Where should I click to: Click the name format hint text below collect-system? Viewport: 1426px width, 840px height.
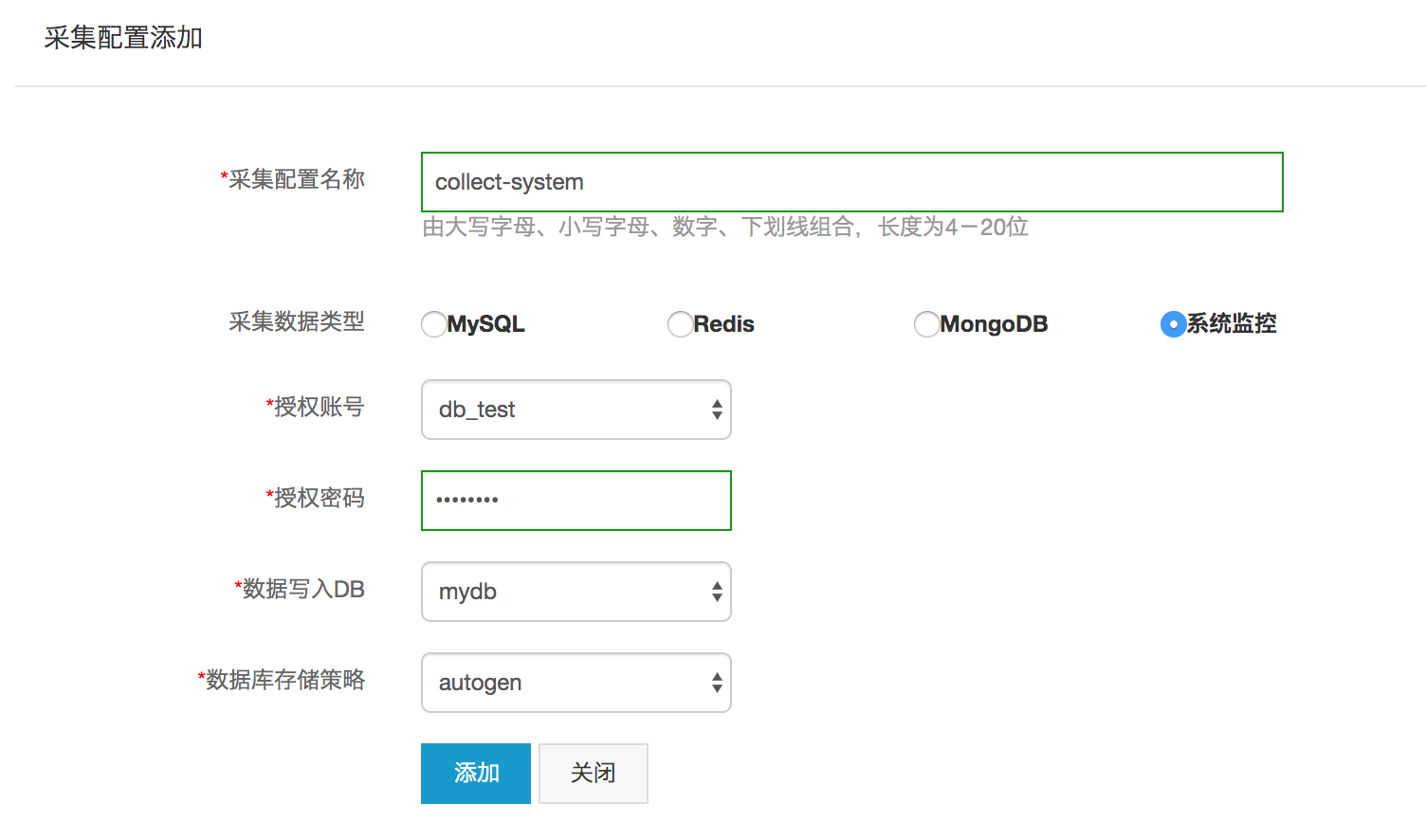725,227
